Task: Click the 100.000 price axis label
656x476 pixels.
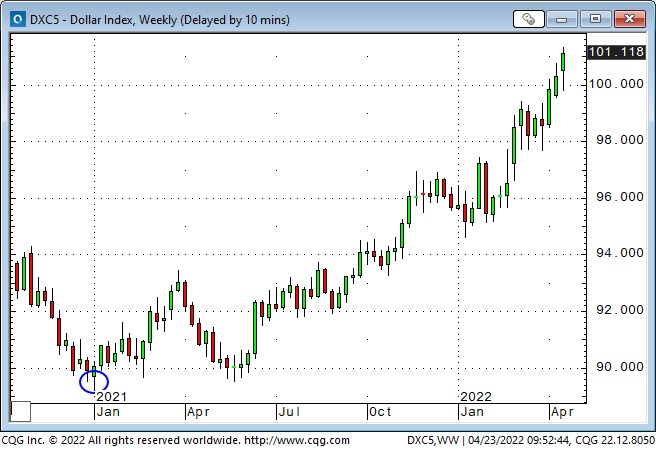Action: (x=616, y=84)
